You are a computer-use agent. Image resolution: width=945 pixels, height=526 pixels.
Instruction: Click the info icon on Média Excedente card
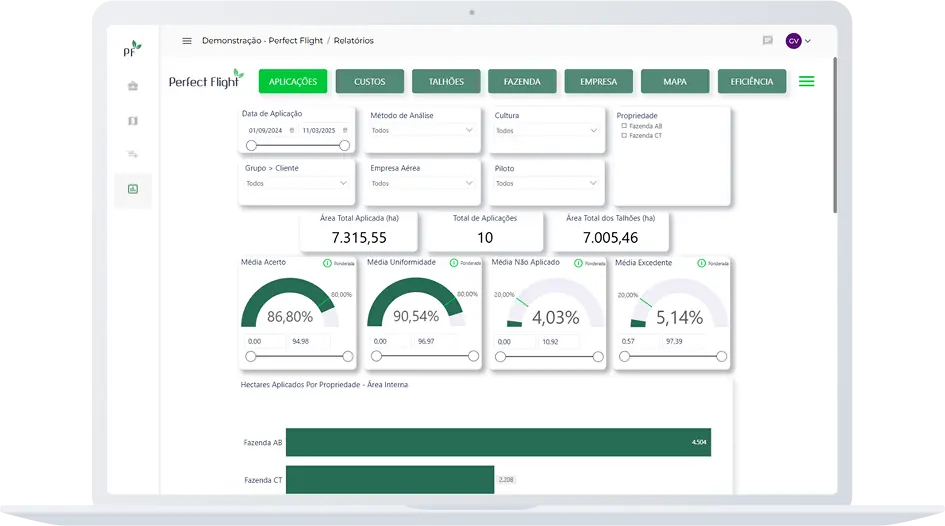702,263
